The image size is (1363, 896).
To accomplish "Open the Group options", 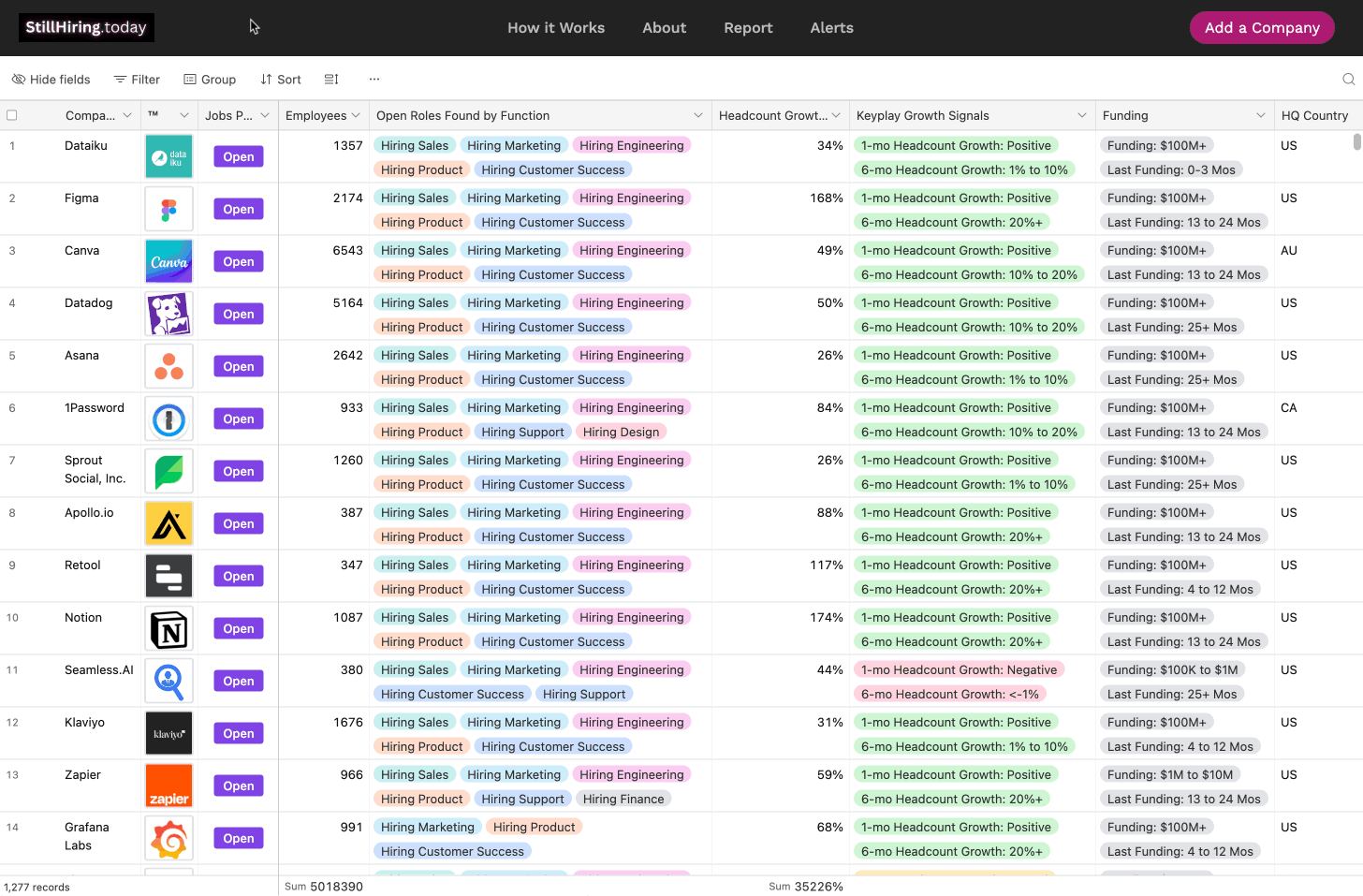I will click(210, 80).
